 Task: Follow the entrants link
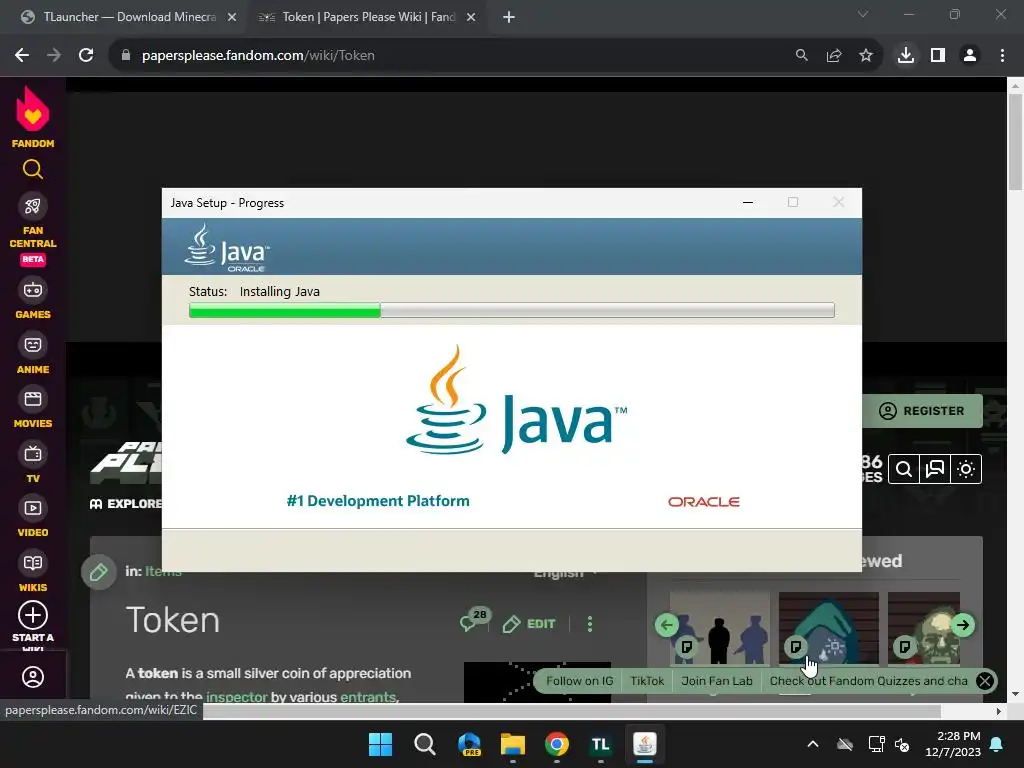pyautogui.click(x=369, y=697)
